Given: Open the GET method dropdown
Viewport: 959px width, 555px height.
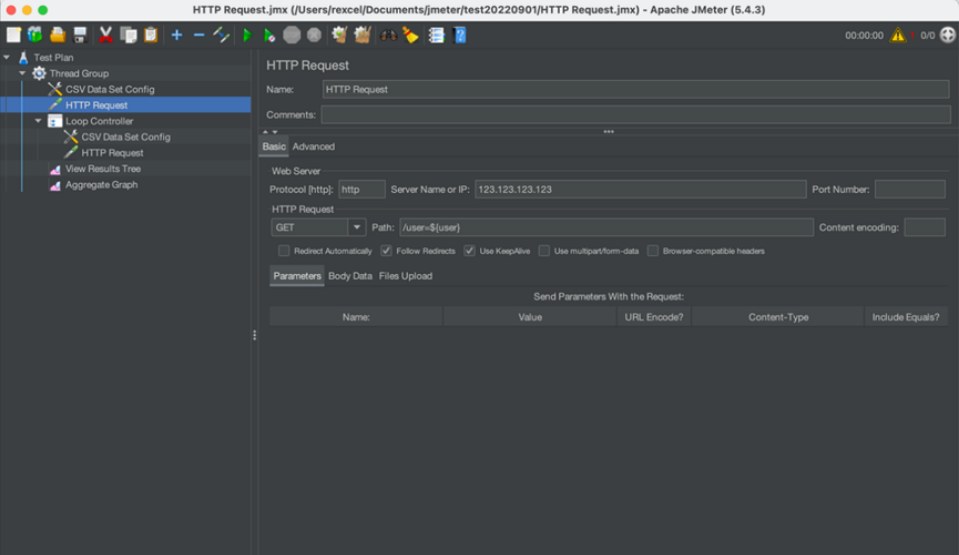Looking at the screenshot, I should click(357, 227).
